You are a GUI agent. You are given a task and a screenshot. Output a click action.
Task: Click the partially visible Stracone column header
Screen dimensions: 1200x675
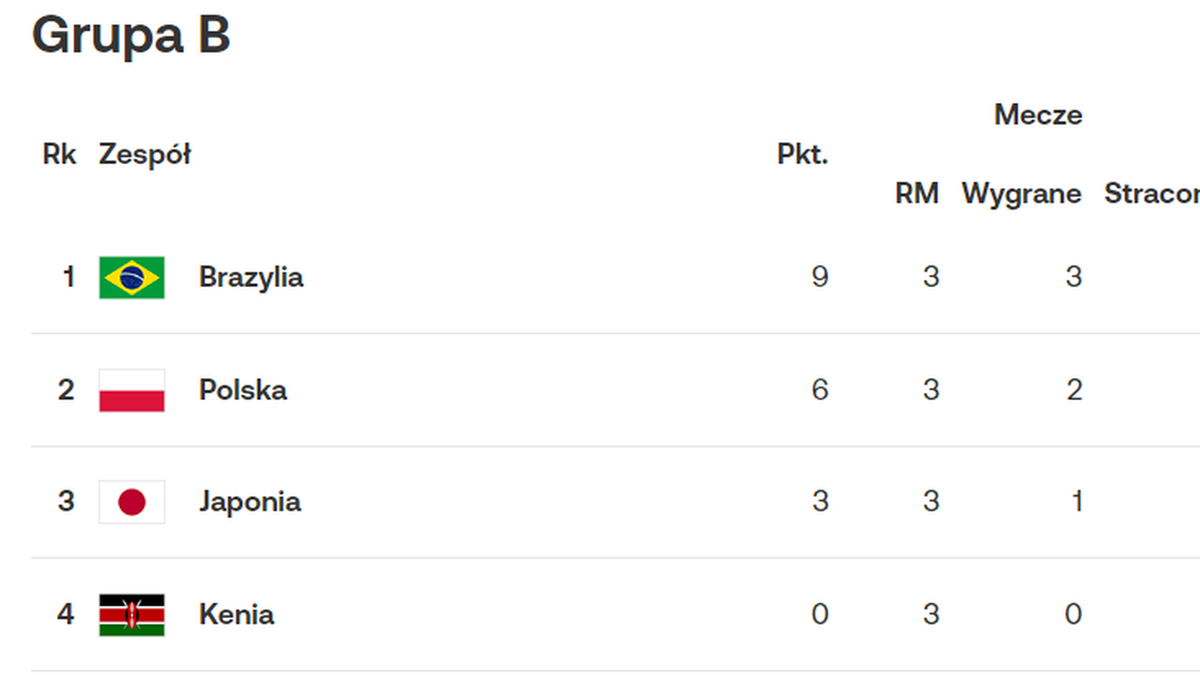(1152, 194)
